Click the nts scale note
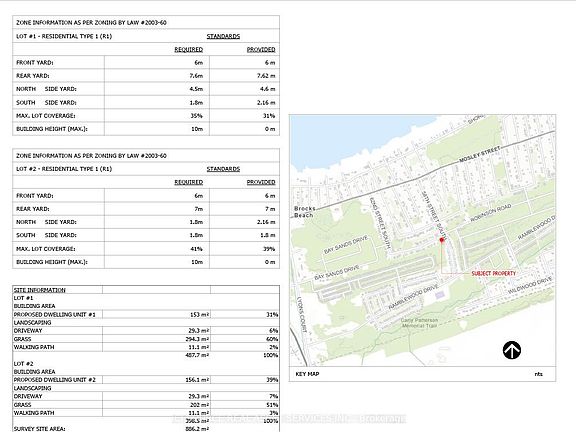 coord(538,374)
